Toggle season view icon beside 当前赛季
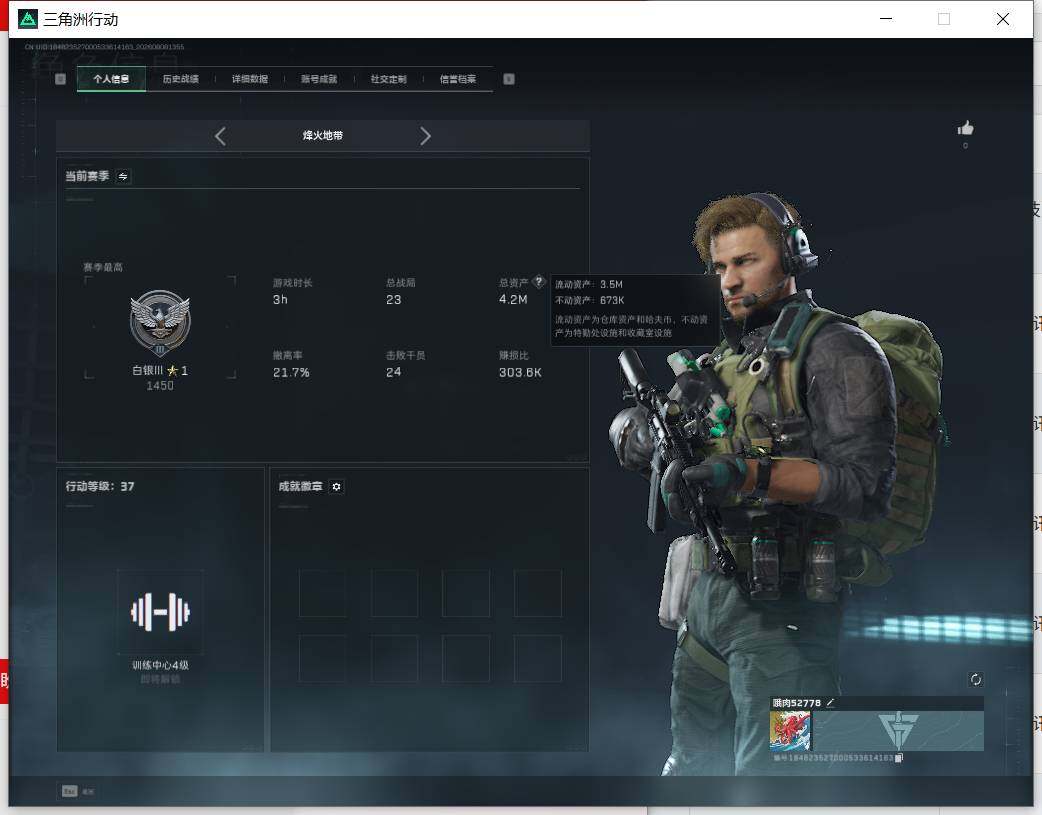1042x815 pixels. [123, 176]
